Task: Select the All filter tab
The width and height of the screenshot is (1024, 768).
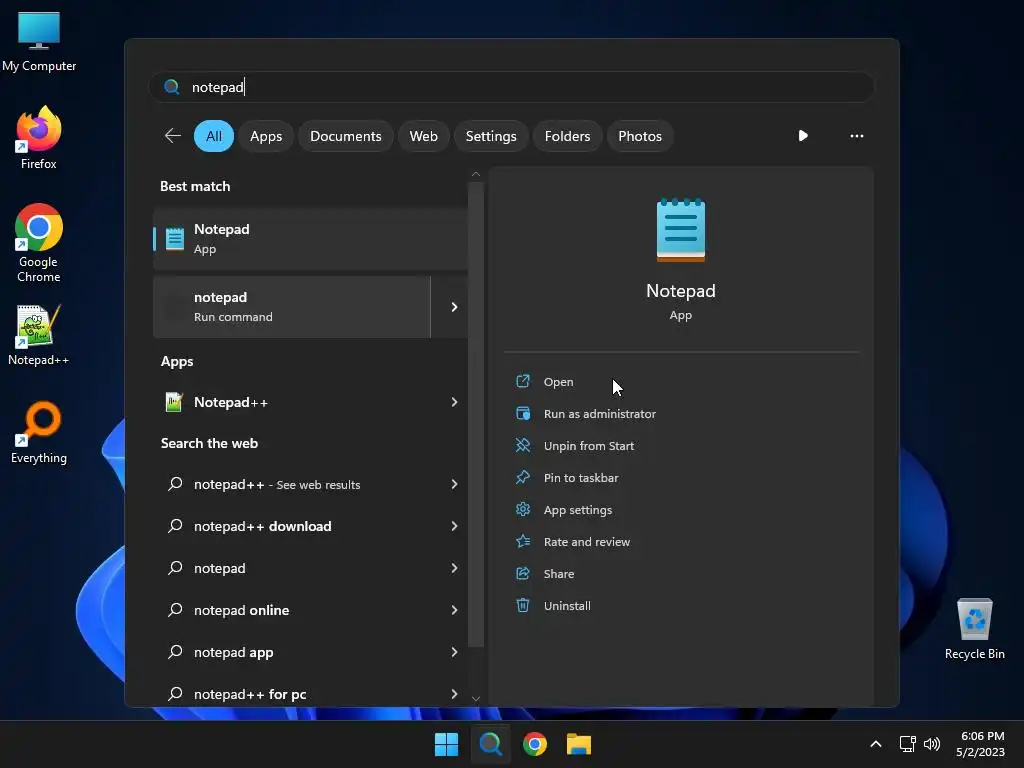Action: [214, 136]
